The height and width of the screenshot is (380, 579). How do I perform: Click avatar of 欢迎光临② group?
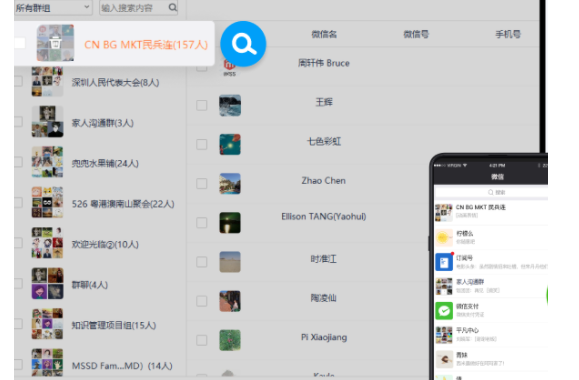47,243
